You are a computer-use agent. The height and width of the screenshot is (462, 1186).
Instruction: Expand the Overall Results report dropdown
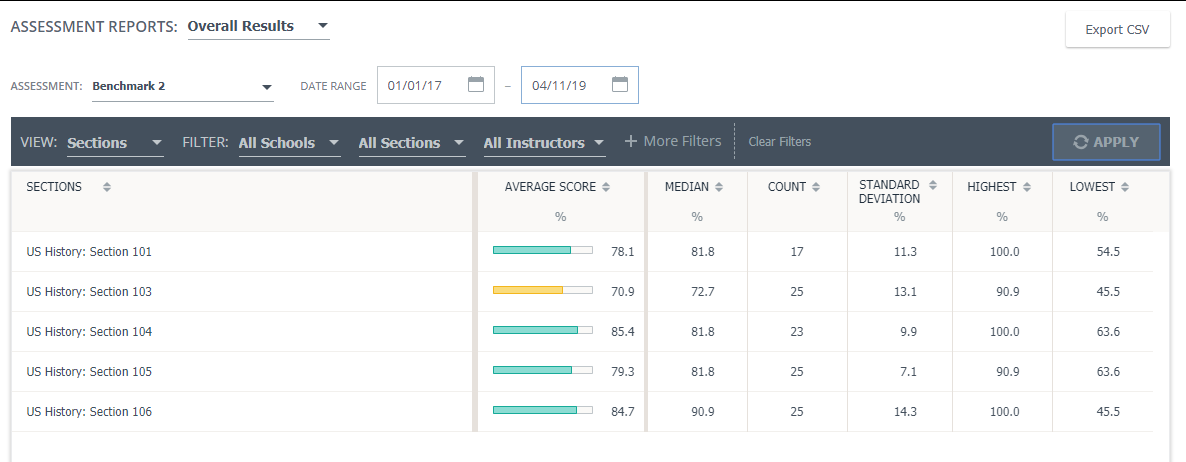322,26
